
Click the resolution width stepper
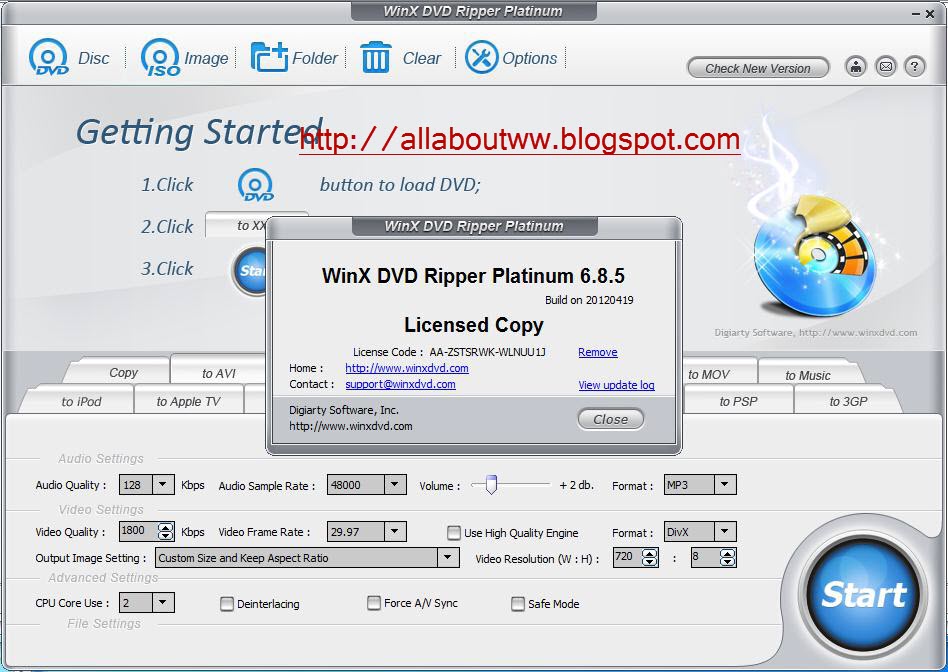pyautogui.click(x=650, y=557)
